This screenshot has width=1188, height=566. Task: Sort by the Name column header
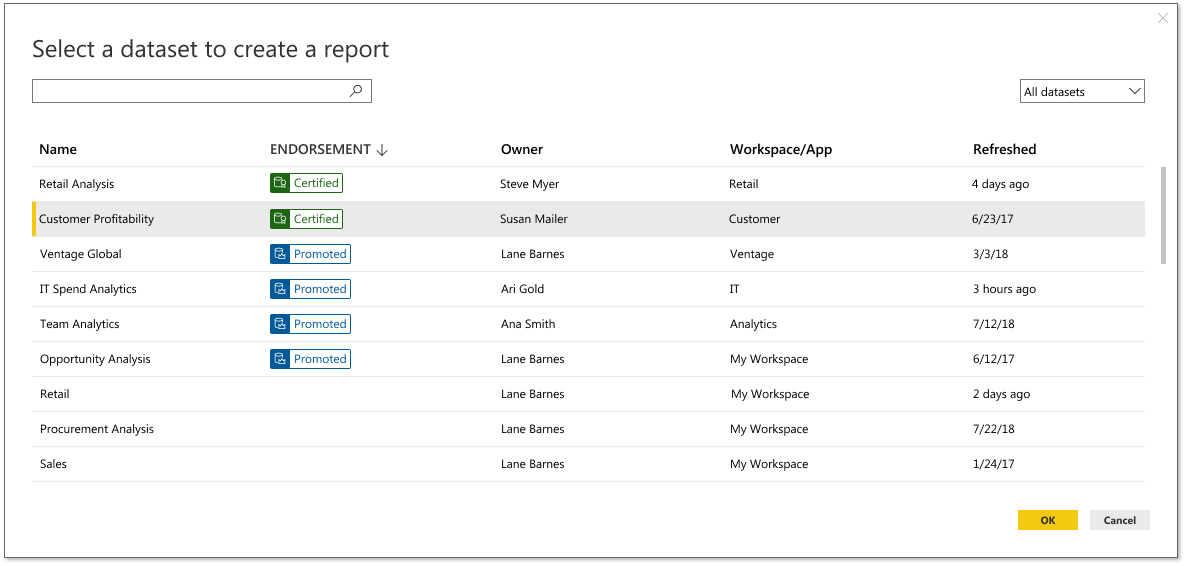pyautogui.click(x=58, y=150)
